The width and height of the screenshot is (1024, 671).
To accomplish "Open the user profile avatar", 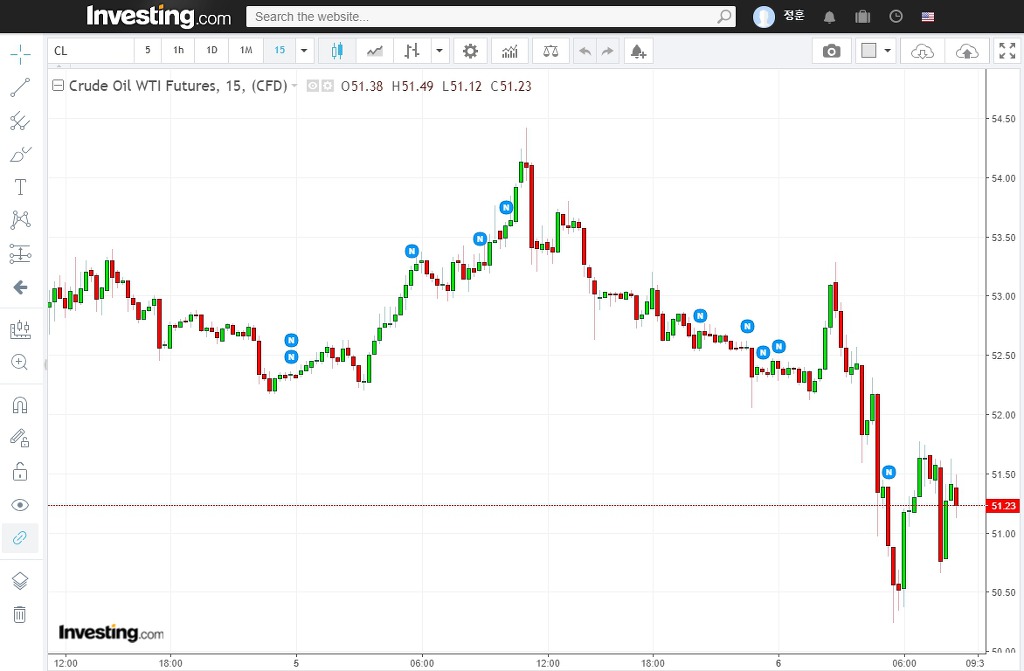I will coord(763,16).
